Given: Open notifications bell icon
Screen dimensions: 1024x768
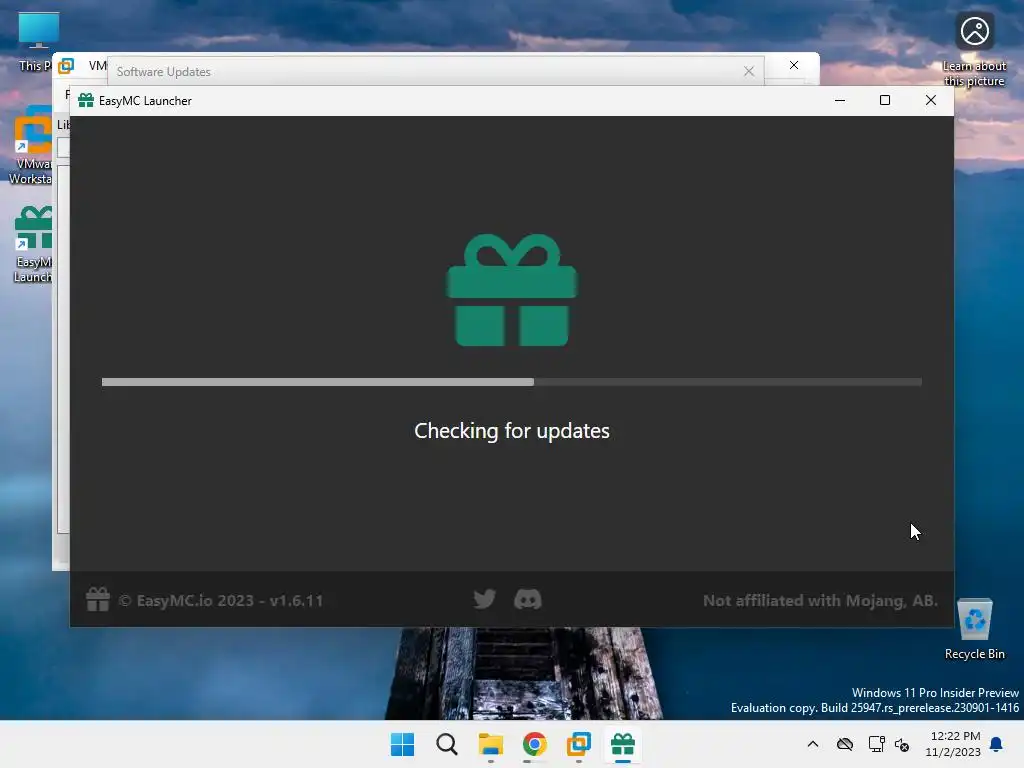Looking at the screenshot, I should pos(997,744).
